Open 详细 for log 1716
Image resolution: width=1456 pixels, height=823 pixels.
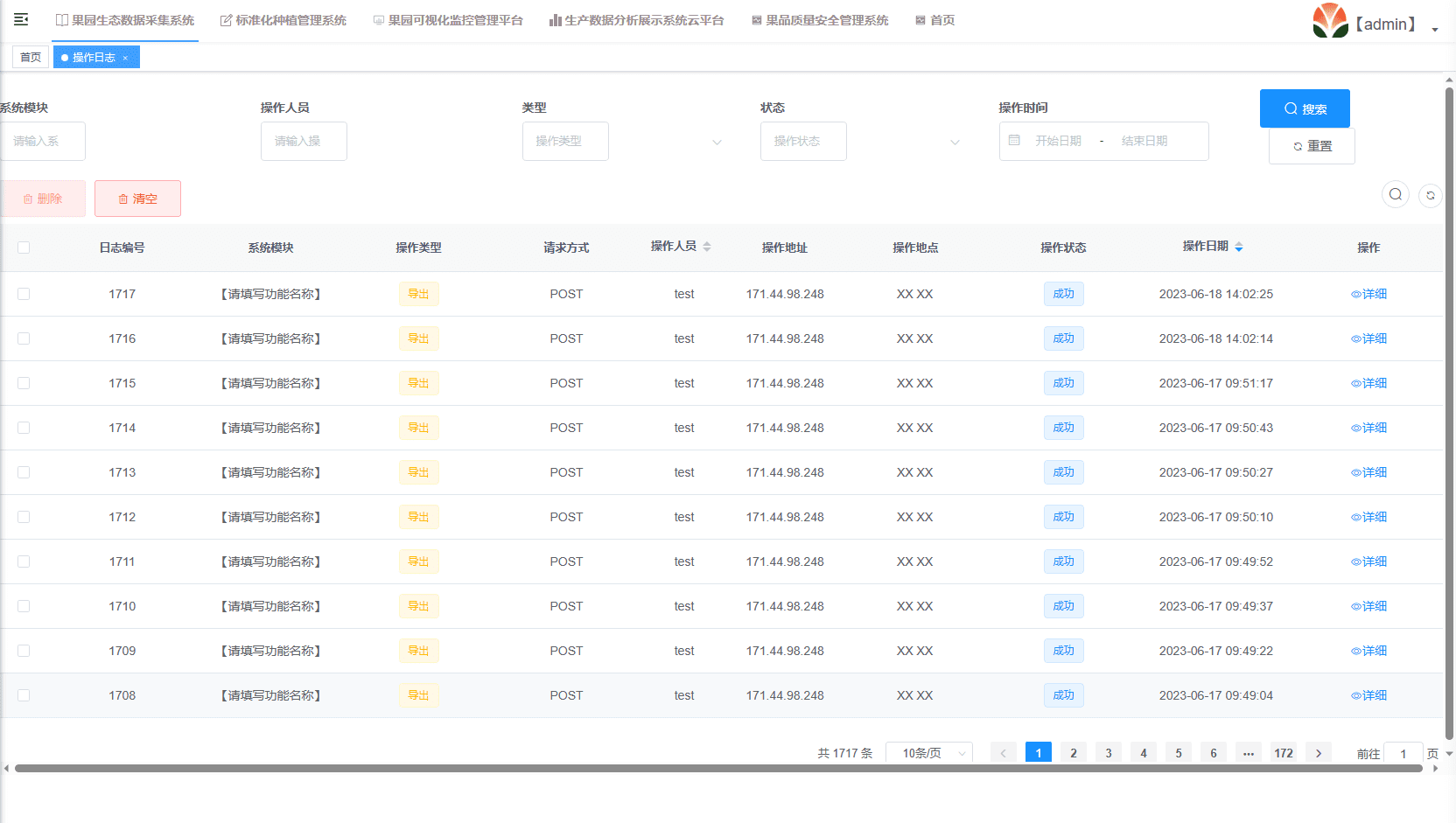pyautogui.click(x=1368, y=338)
